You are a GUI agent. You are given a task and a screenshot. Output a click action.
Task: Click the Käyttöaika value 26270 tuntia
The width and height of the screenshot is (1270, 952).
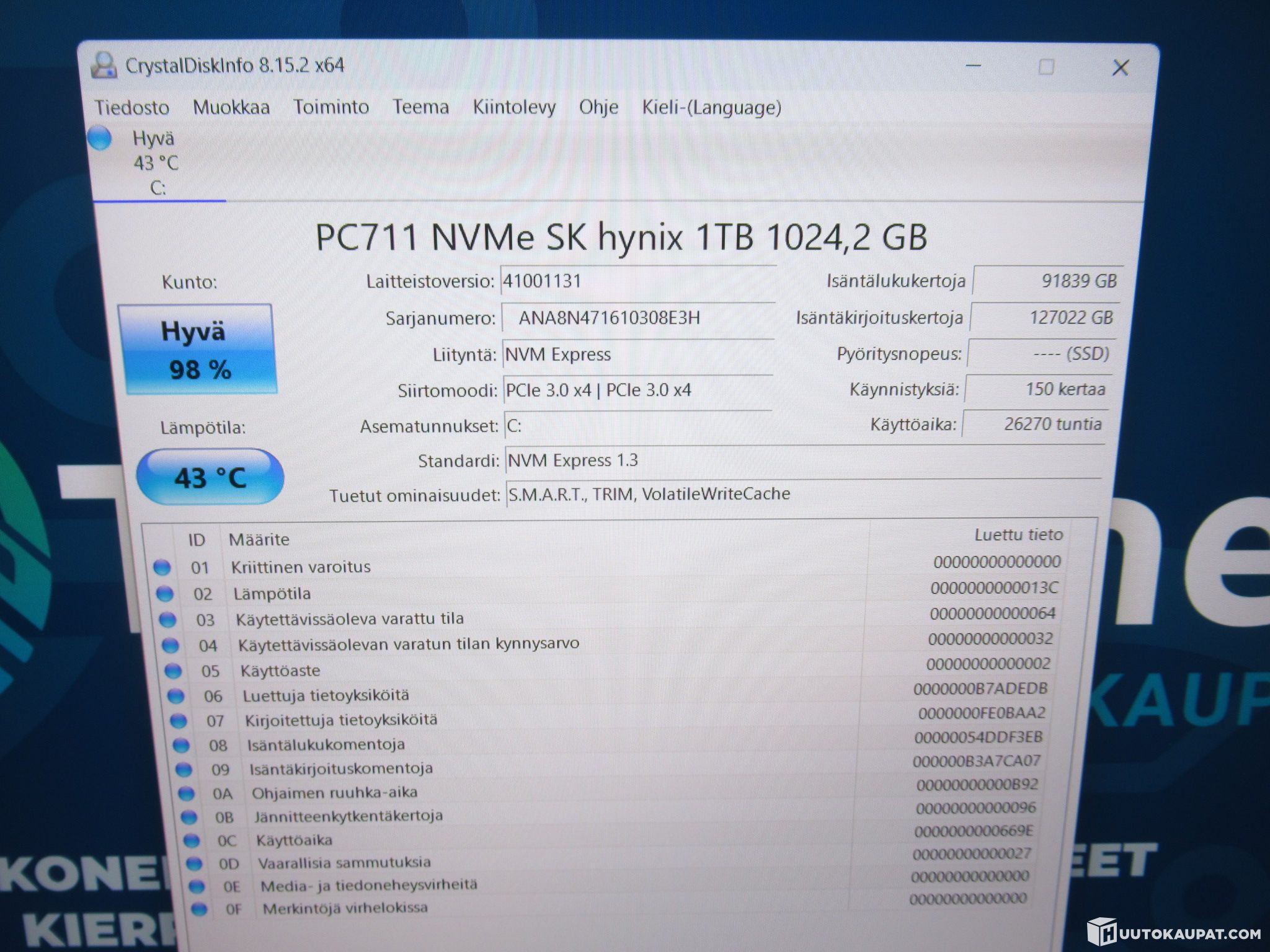coord(1035,424)
